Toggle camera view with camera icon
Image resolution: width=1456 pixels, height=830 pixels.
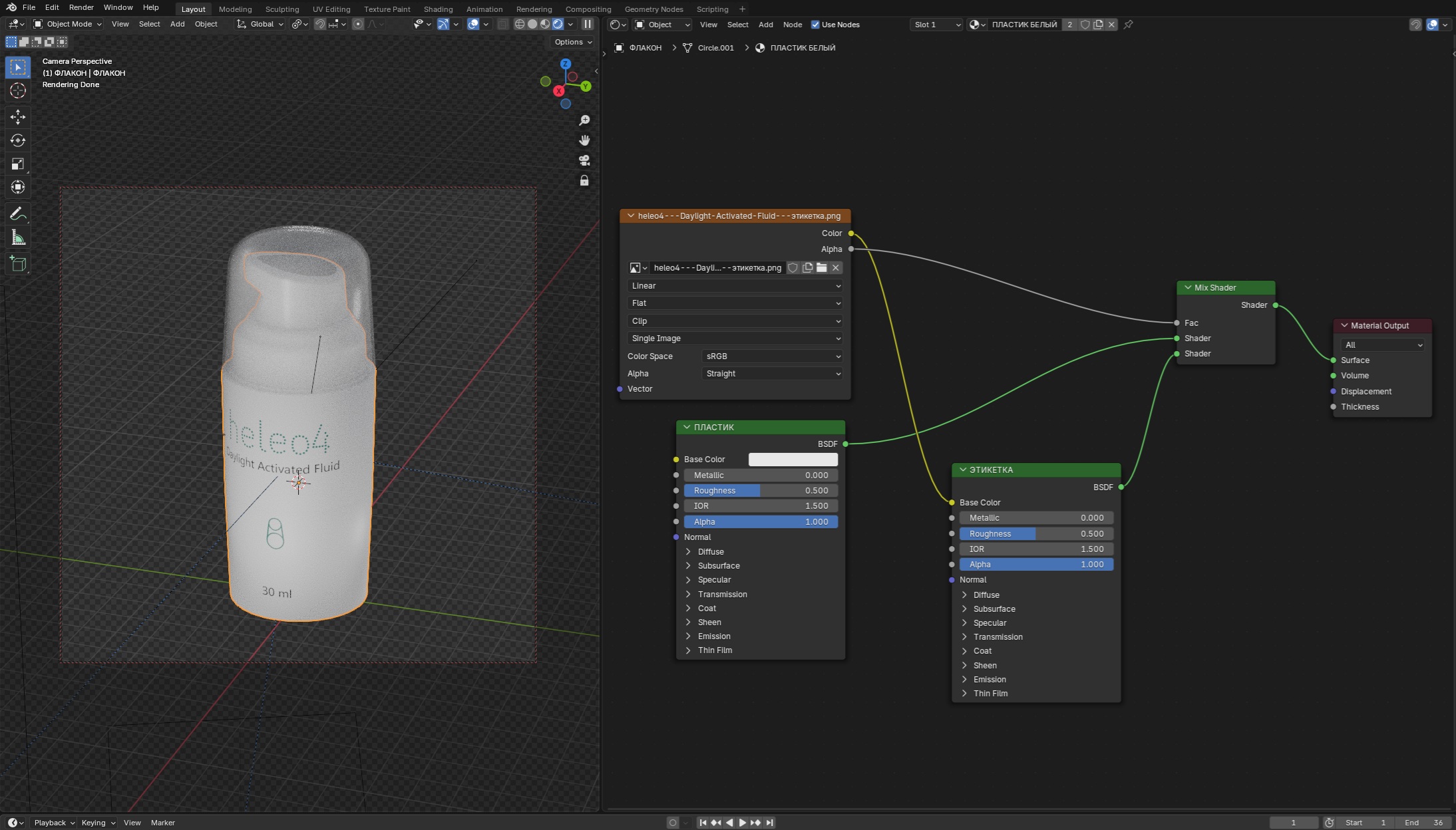584,160
